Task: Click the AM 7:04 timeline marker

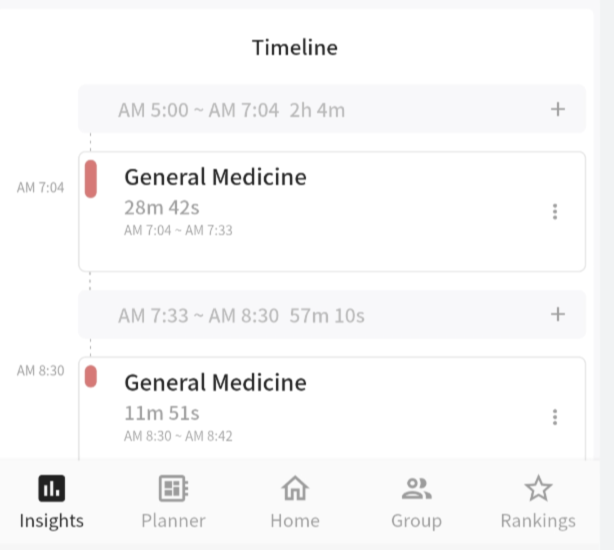Action: [x=40, y=187]
